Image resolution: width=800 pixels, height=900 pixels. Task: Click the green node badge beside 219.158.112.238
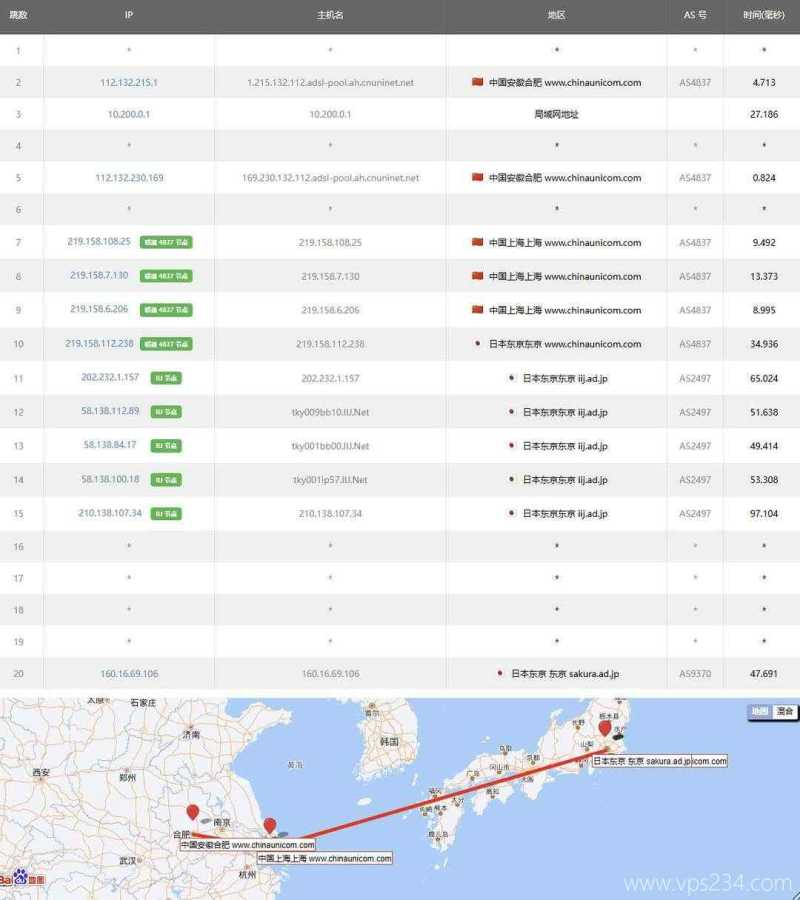pos(166,344)
